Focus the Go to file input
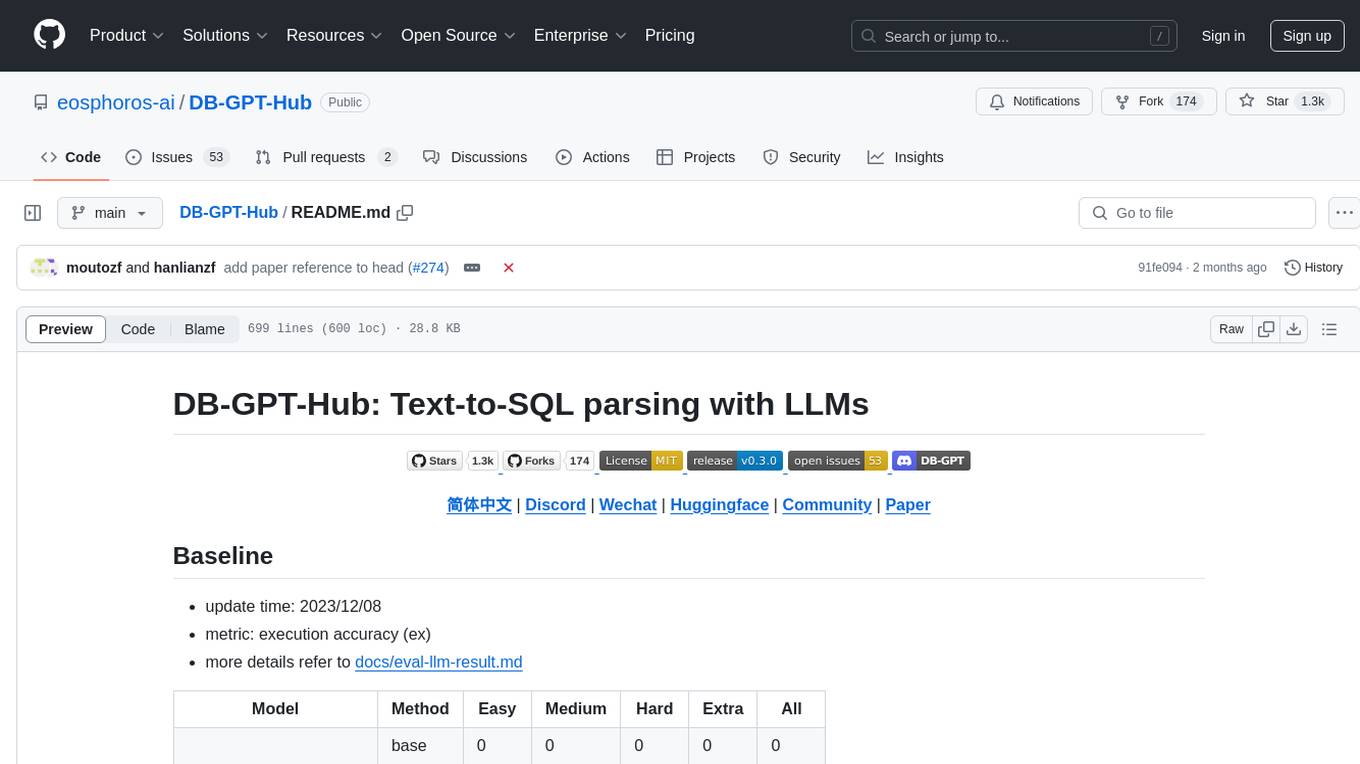This screenshot has height=764, width=1360. pyautogui.click(x=1197, y=213)
